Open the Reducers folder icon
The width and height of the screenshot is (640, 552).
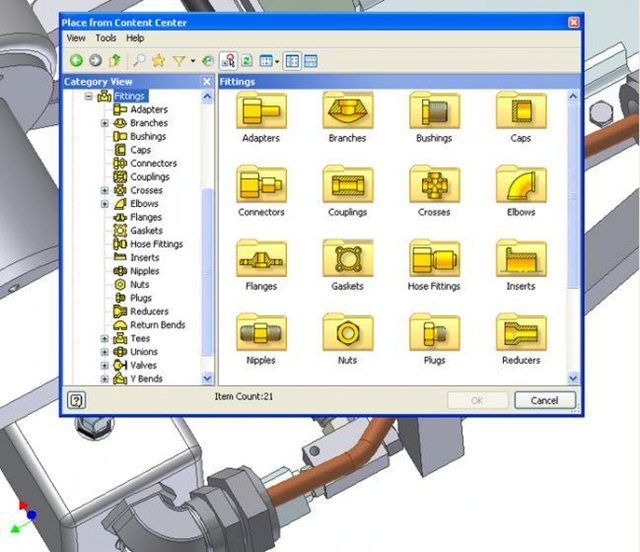pos(521,332)
